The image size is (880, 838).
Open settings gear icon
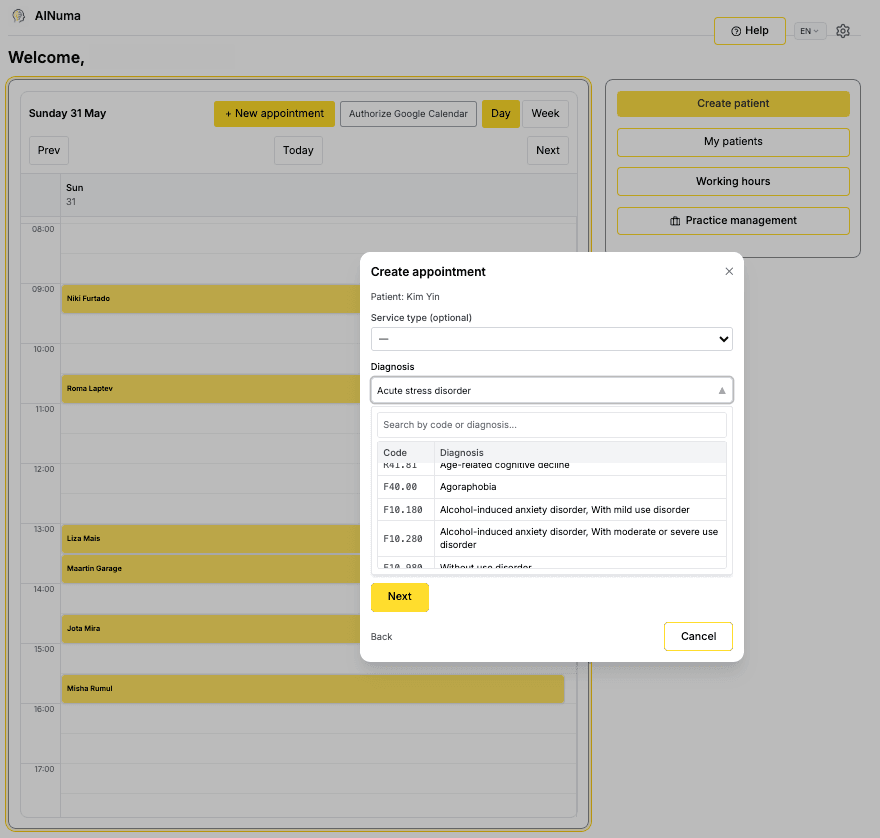tap(842, 31)
